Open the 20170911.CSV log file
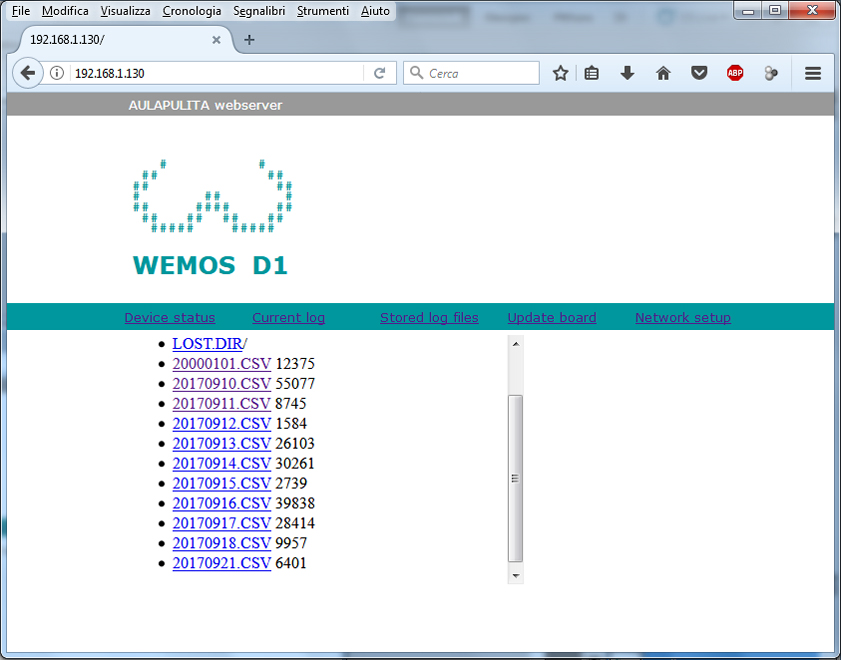 tap(222, 403)
